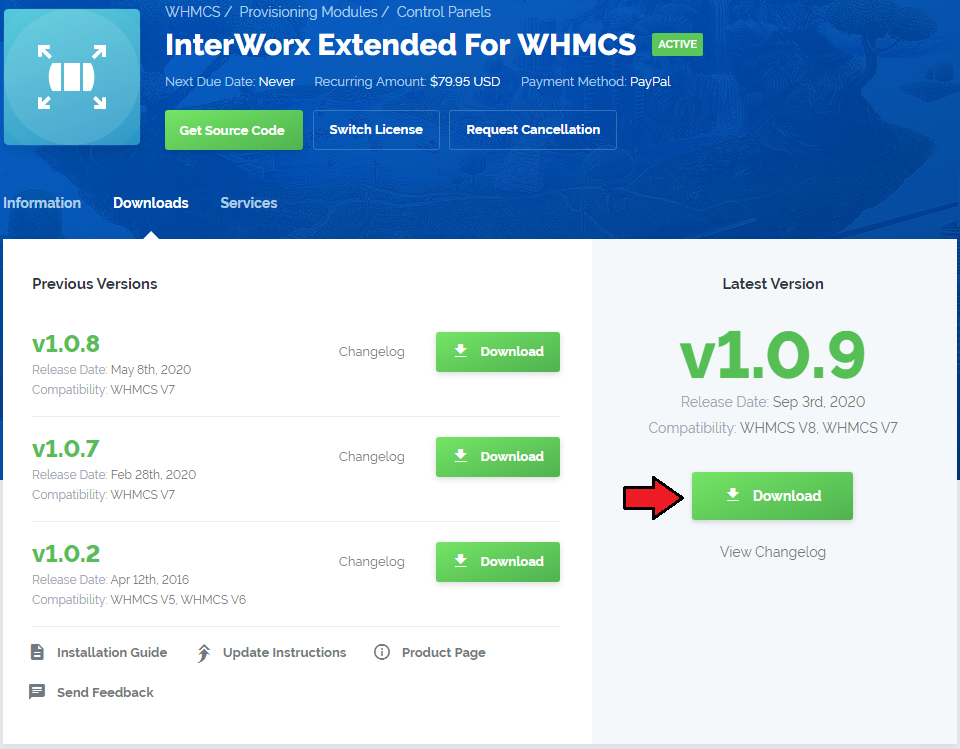This screenshot has width=960, height=749.
Task: Click Release Date Feb 28th, 2020 text
Action: (x=114, y=475)
